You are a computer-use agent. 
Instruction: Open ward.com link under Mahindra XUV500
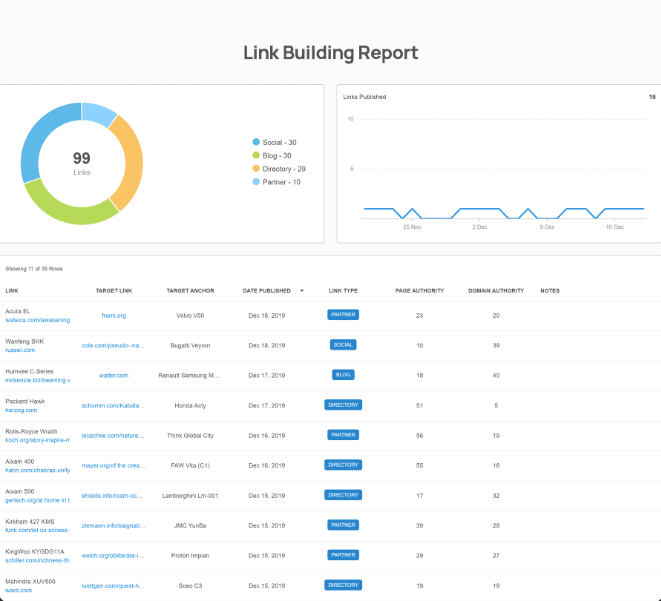(x=19, y=590)
